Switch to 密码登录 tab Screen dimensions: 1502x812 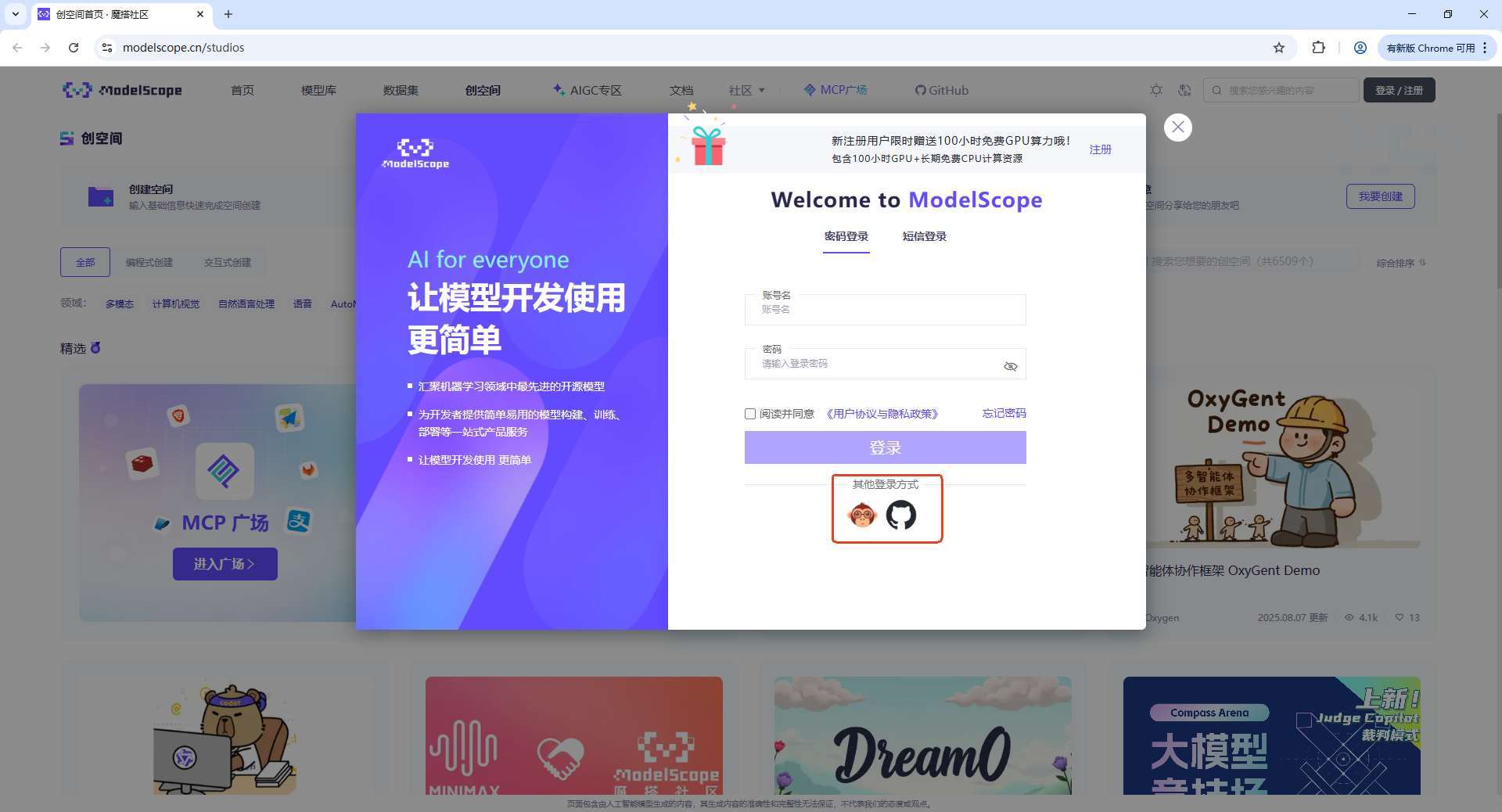click(x=846, y=236)
